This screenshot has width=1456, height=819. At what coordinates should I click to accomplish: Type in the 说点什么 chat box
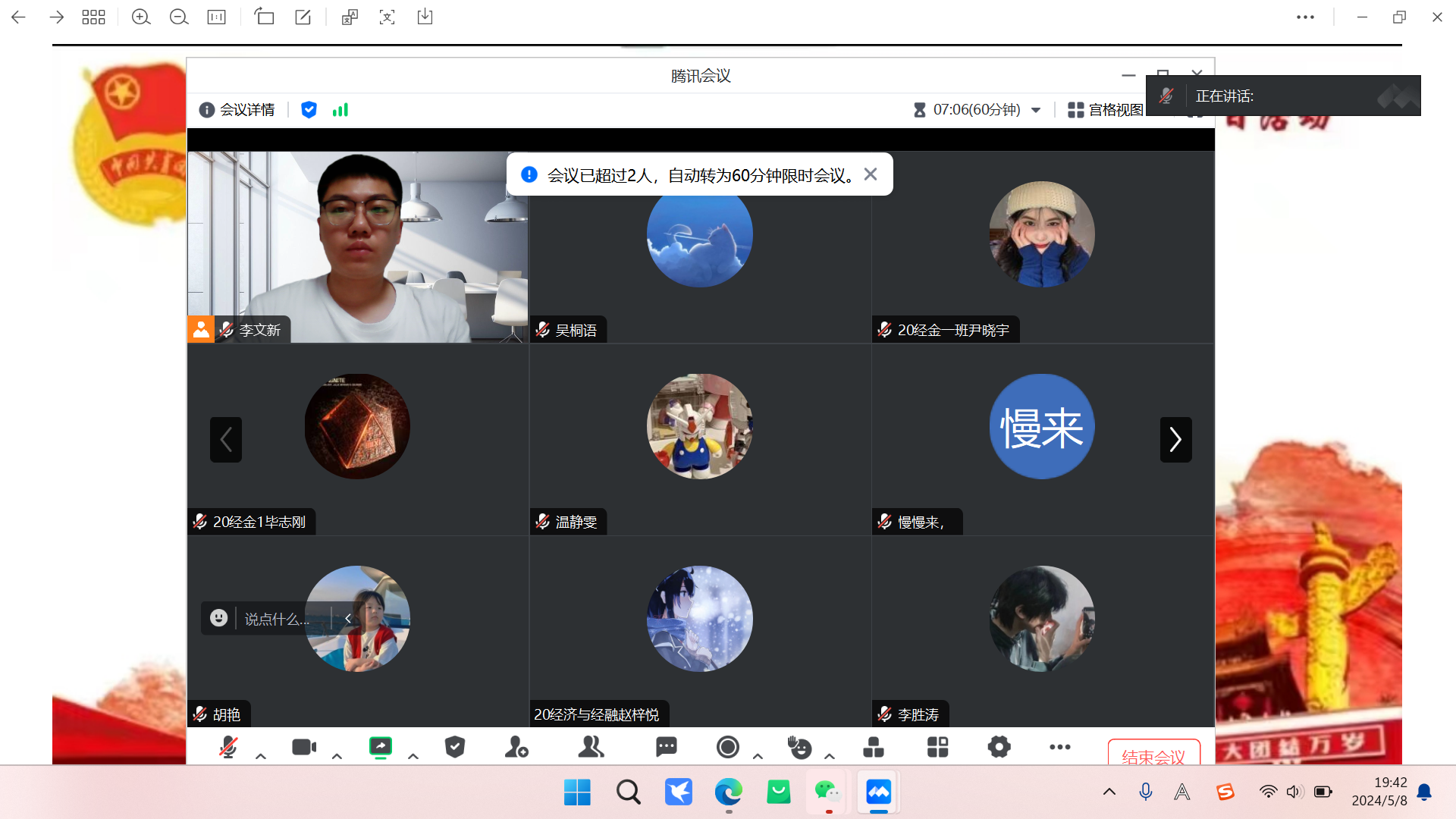277,619
